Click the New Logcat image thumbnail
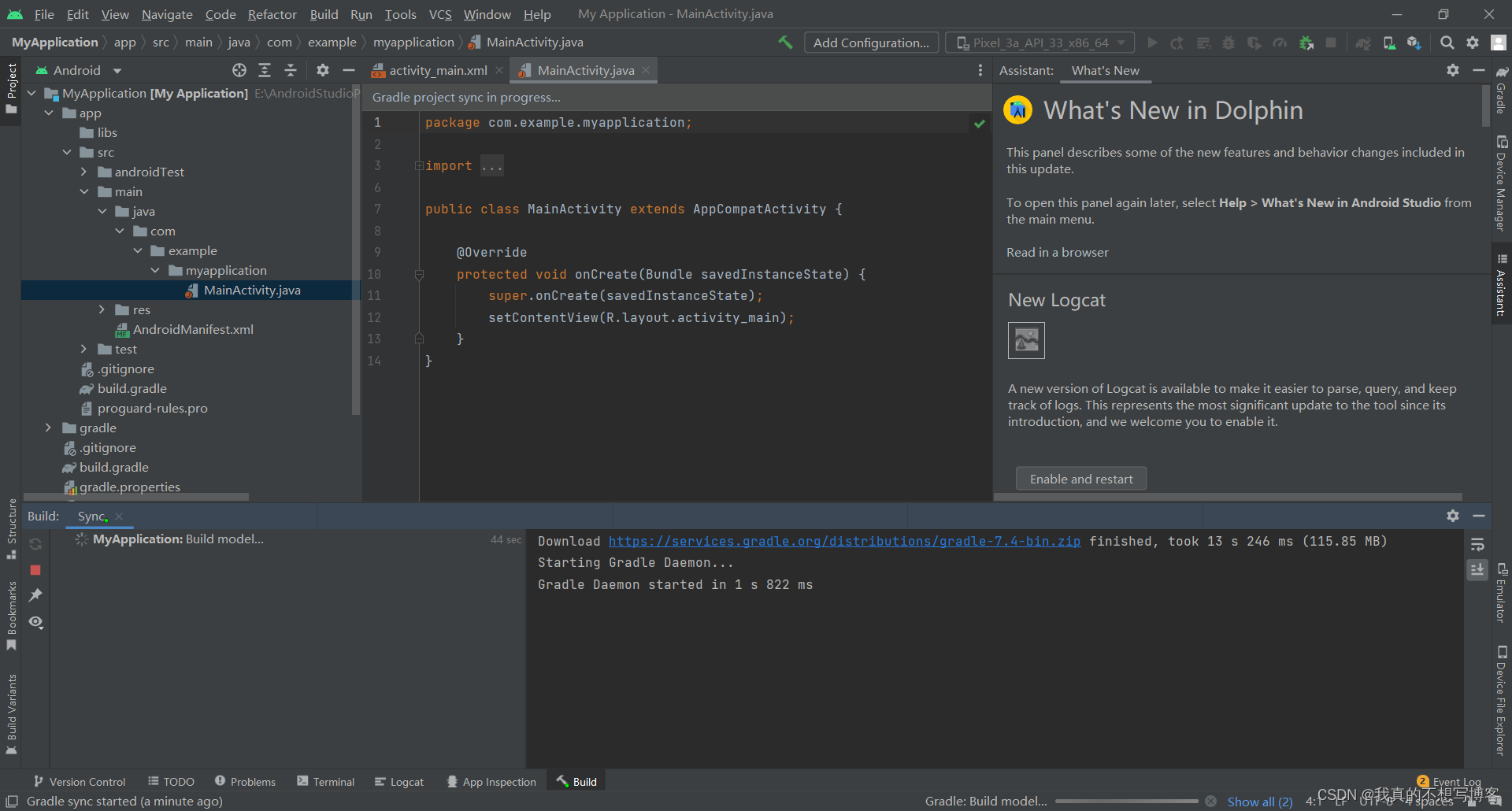The height and width of the screenshot is (811, 1512). (1026, 340)
